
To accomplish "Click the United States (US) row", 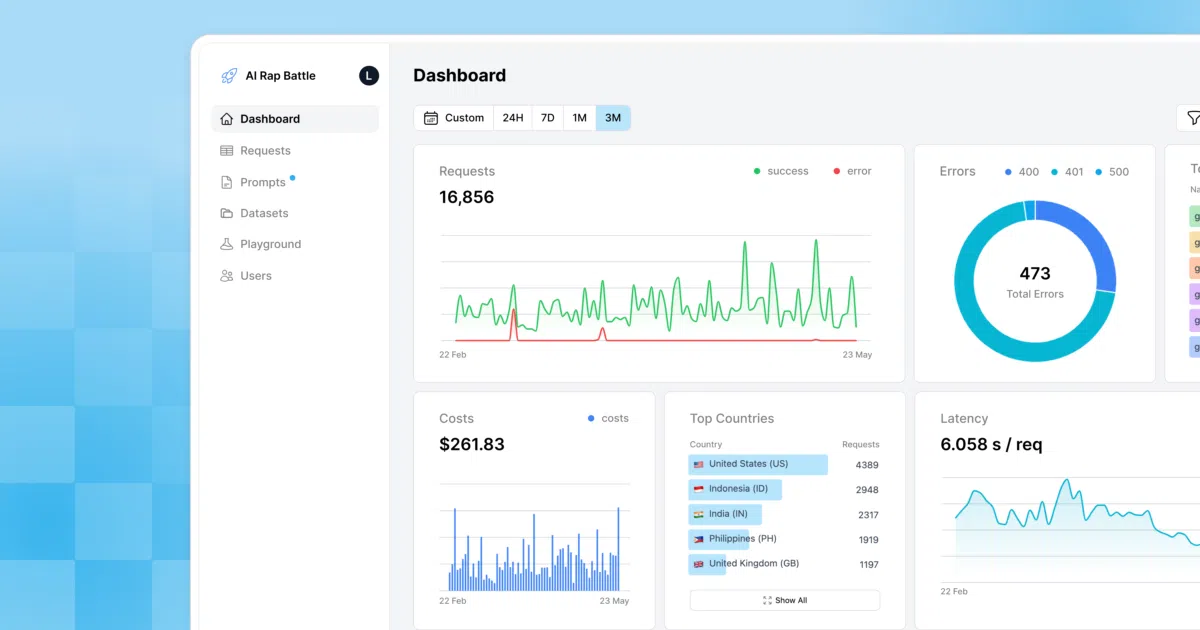I will tap(785, 464).
